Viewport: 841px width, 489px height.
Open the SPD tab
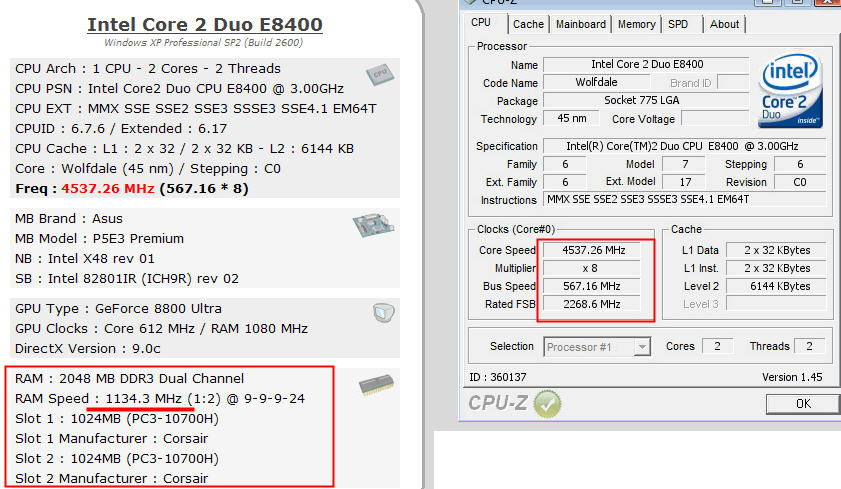678,24
